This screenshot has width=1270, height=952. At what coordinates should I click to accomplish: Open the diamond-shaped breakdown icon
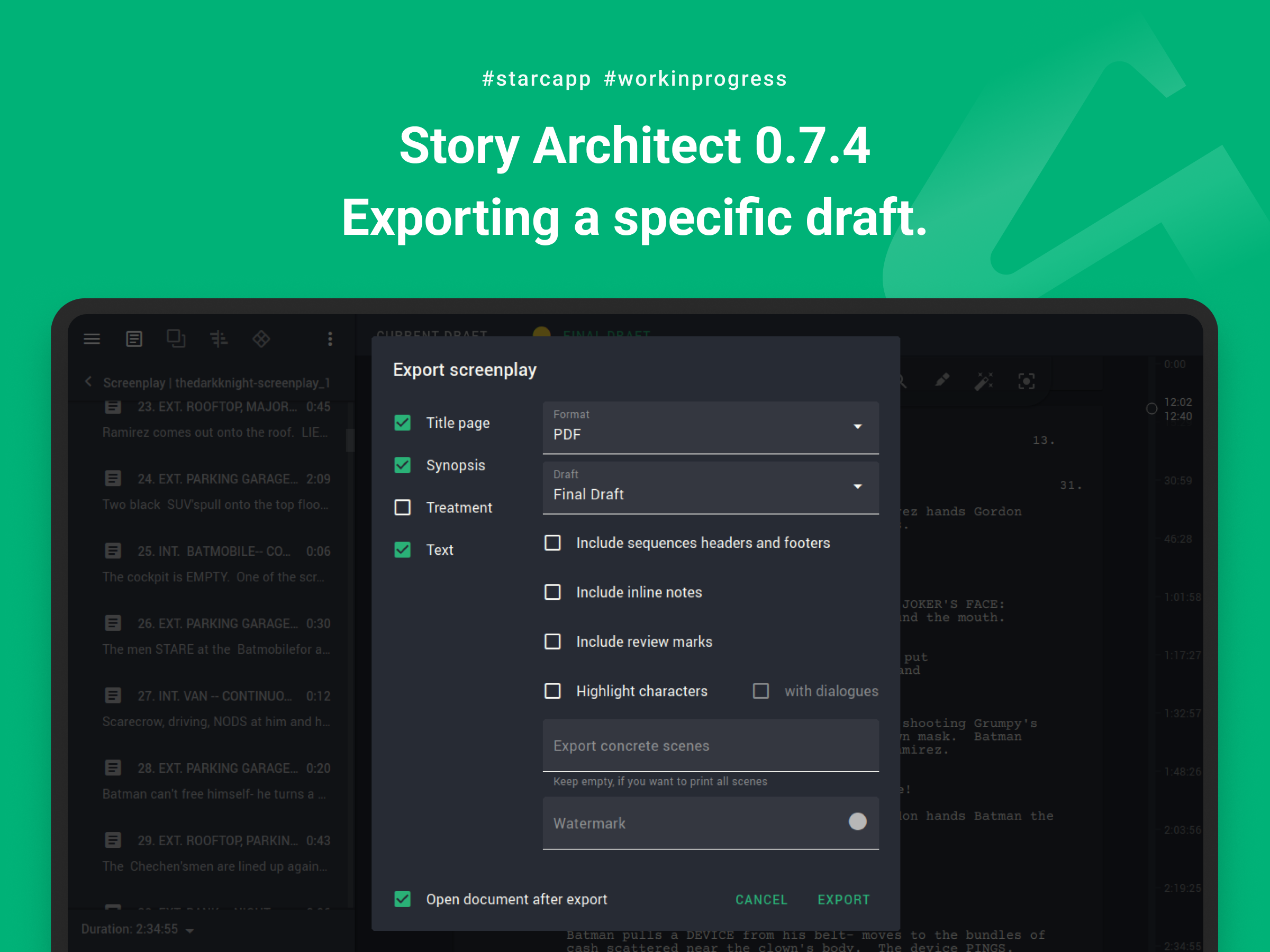pos(261,339)
